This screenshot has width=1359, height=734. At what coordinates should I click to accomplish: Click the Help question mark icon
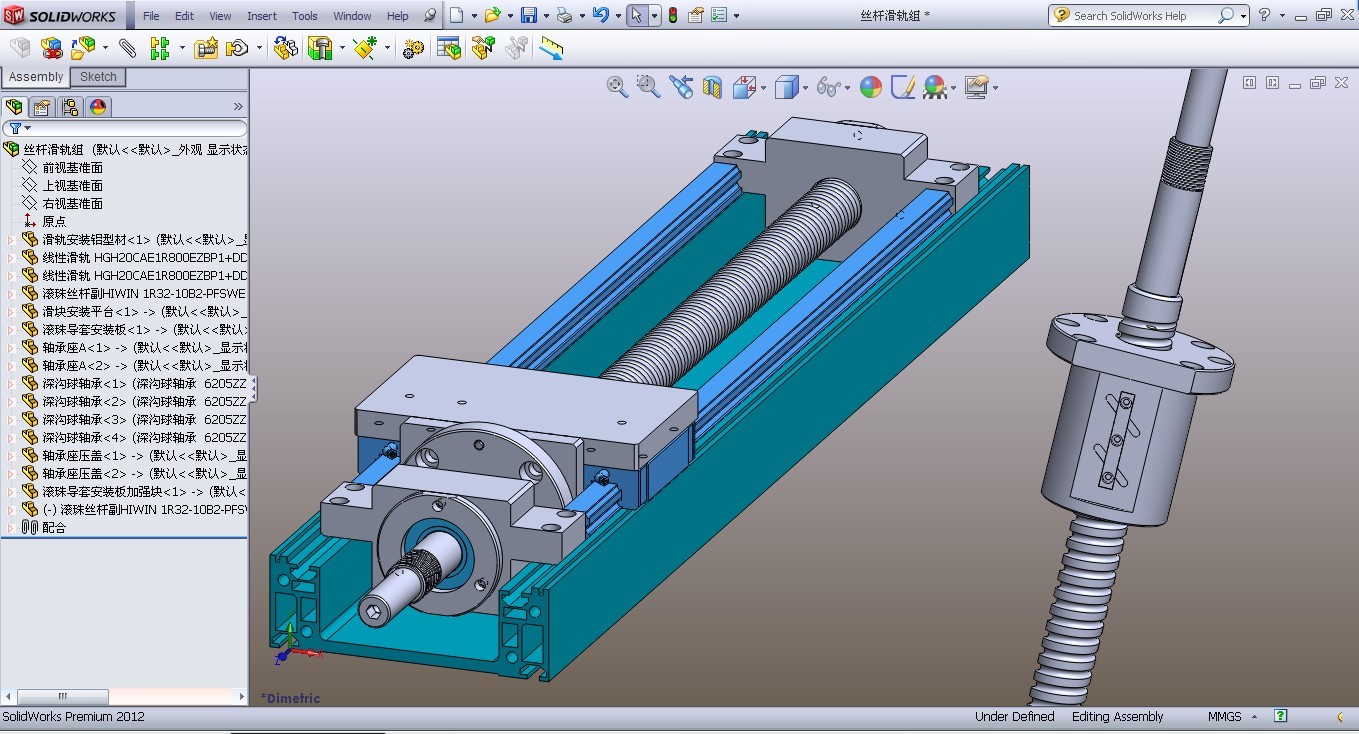point(1265,15)
